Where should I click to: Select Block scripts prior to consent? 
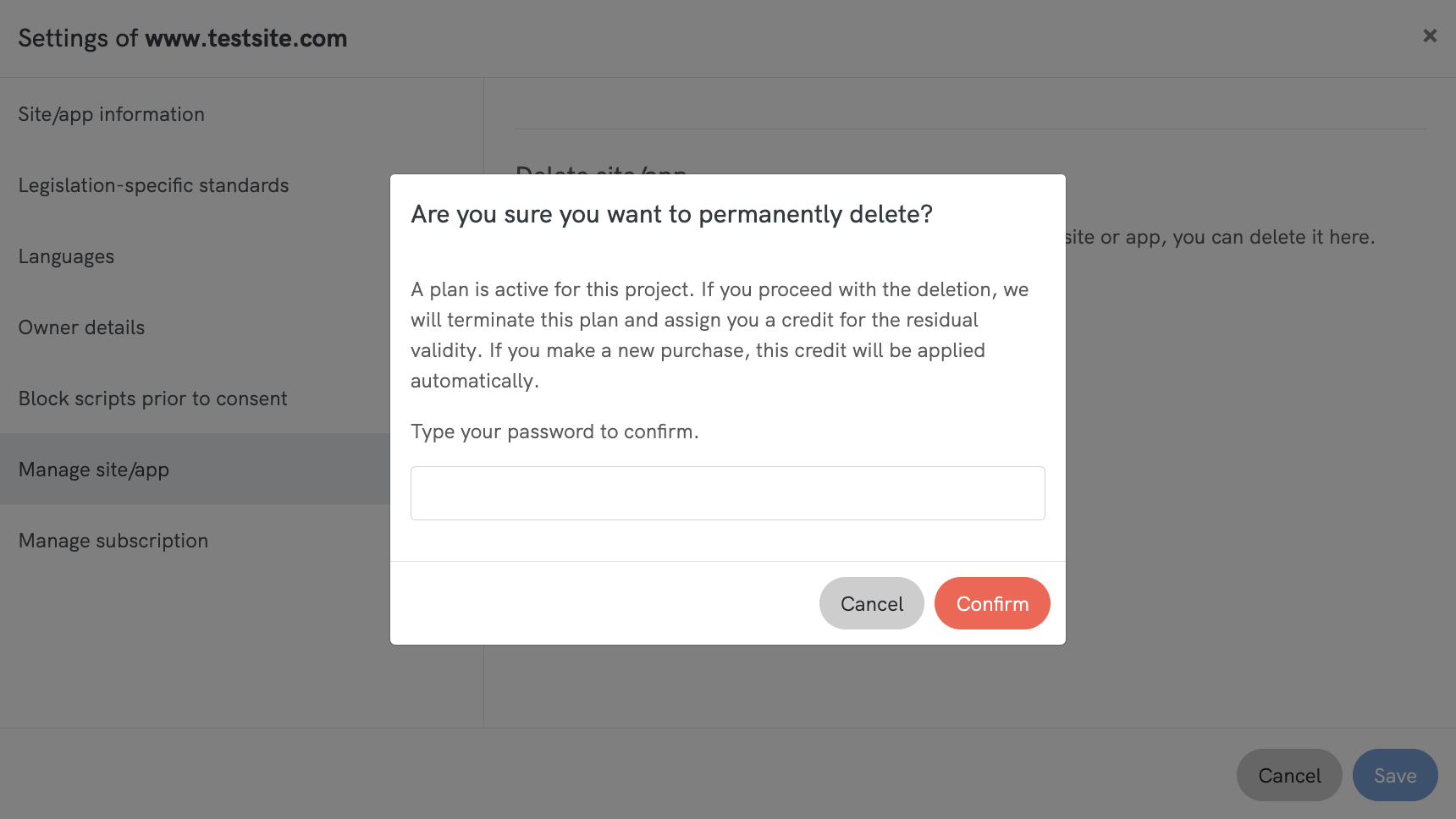(152, 399)
